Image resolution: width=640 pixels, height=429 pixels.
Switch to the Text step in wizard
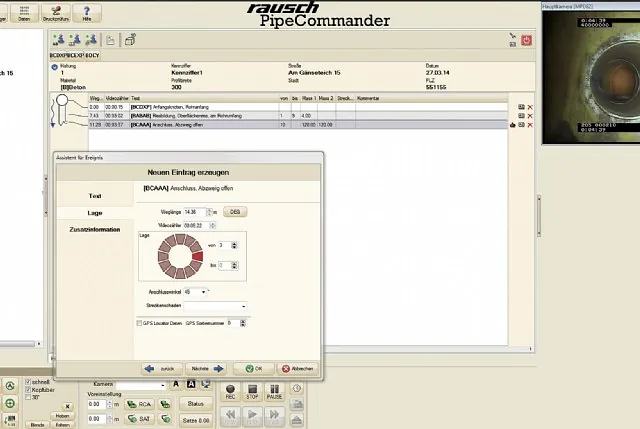tap(95, 196)
